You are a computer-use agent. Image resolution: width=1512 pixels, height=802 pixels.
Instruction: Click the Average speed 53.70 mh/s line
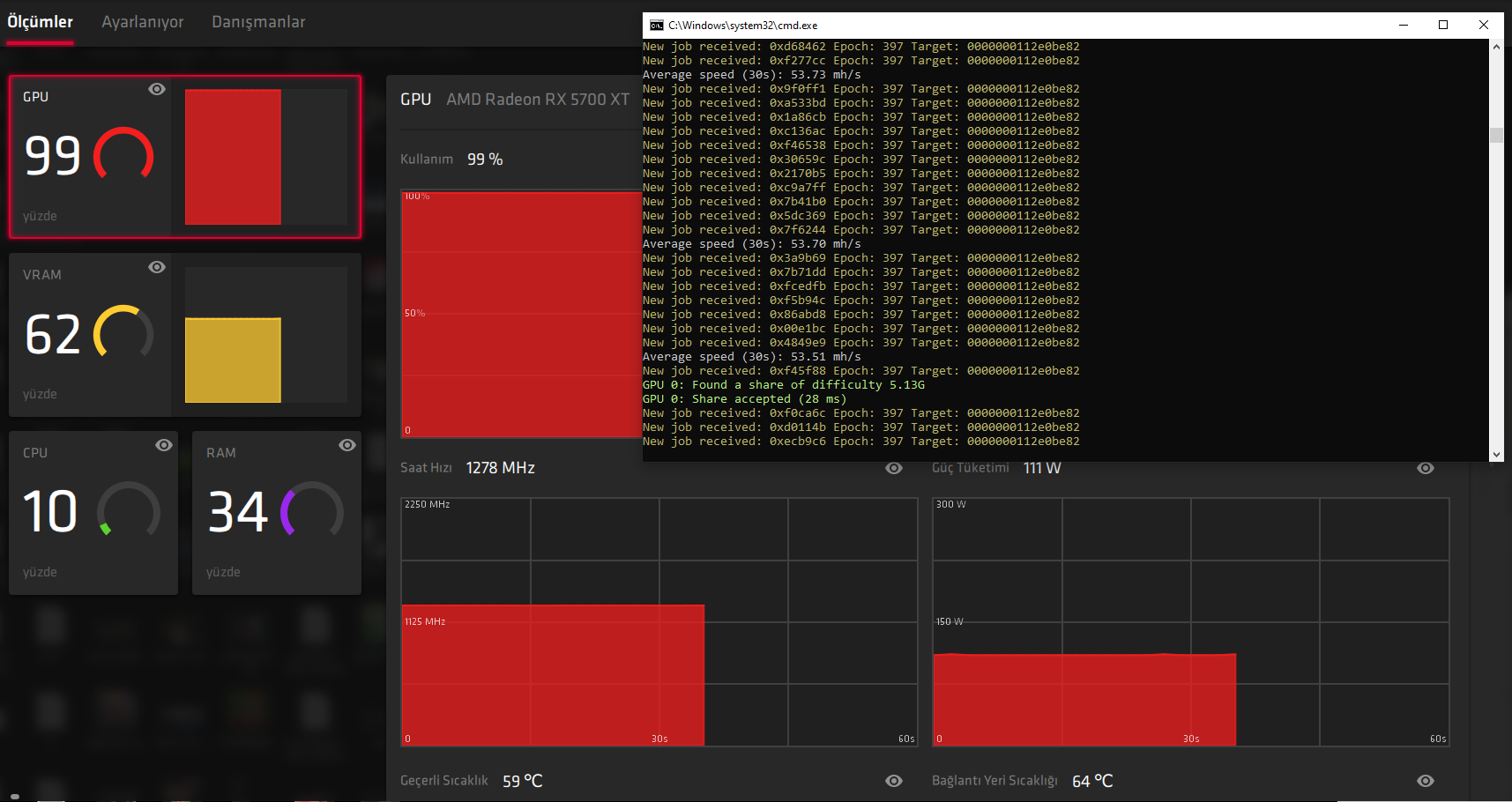tap(752, 244)
